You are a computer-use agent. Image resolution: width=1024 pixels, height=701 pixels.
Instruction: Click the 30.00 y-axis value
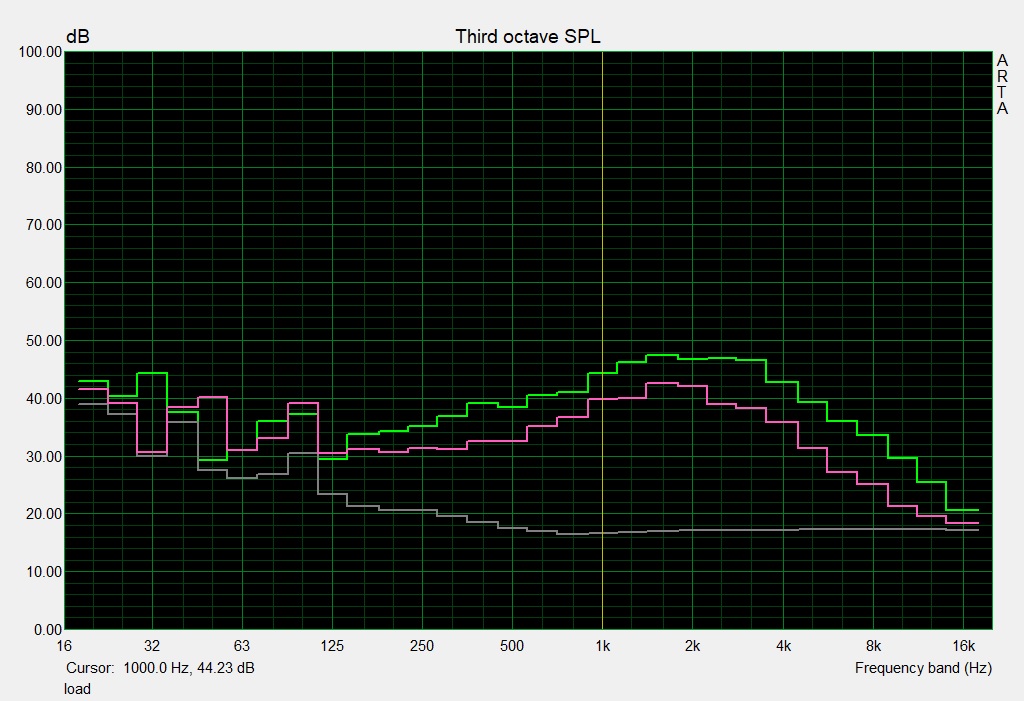[x=44, y=457]
